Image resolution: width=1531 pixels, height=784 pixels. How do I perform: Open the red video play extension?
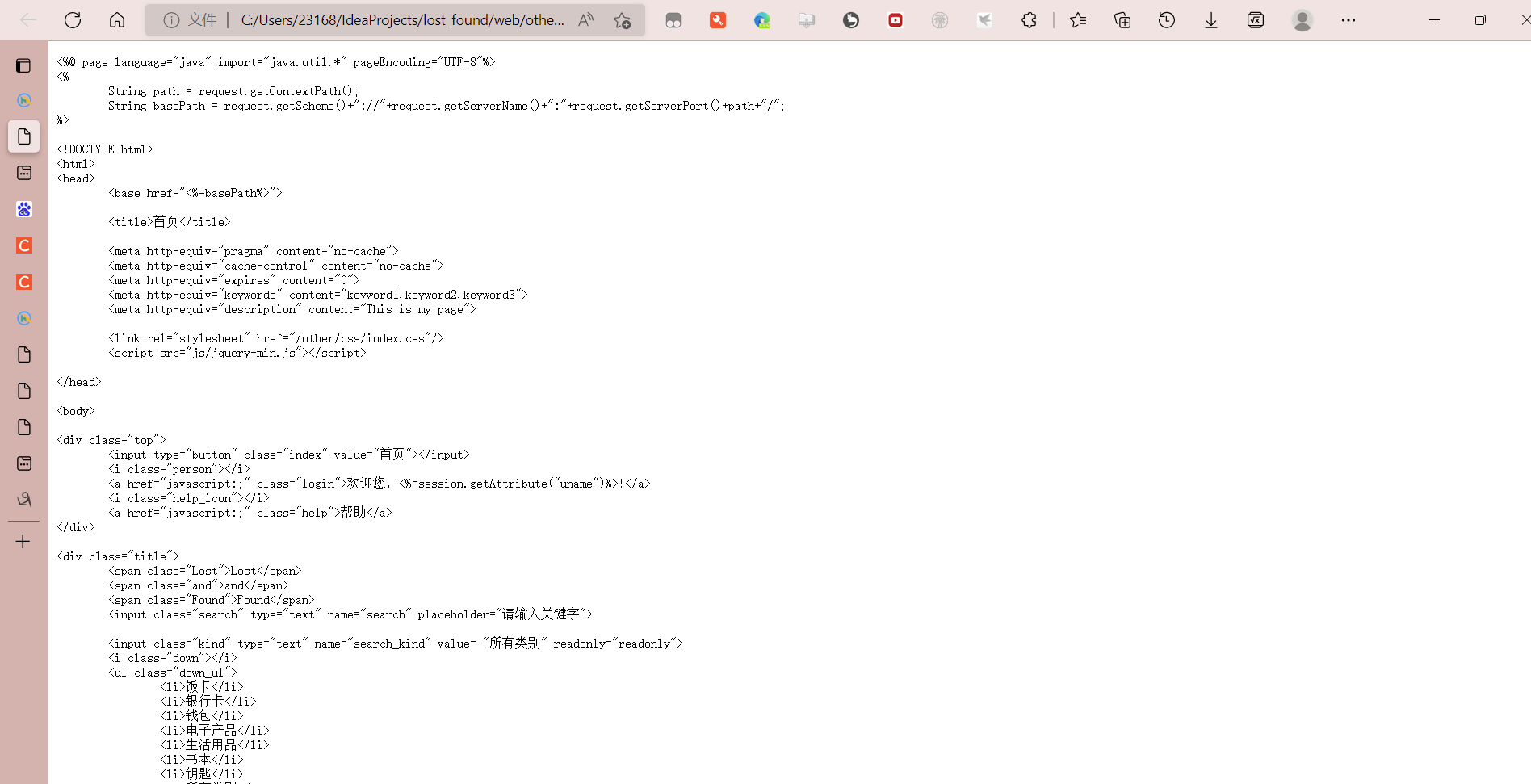(896, 20)
